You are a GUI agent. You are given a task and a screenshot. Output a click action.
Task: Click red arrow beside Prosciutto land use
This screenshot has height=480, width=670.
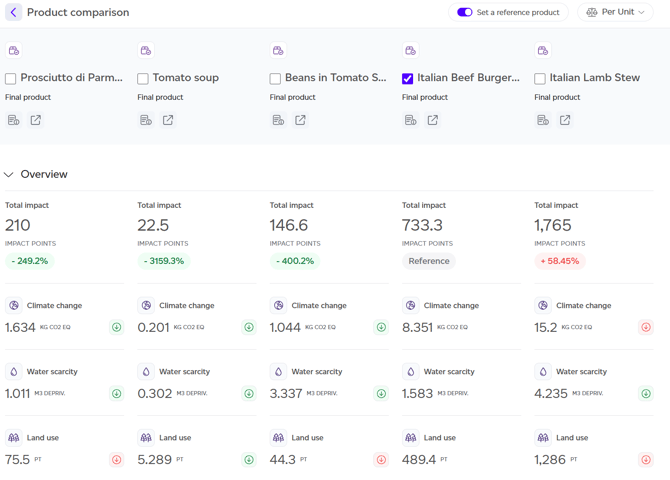tap(116, 460)
